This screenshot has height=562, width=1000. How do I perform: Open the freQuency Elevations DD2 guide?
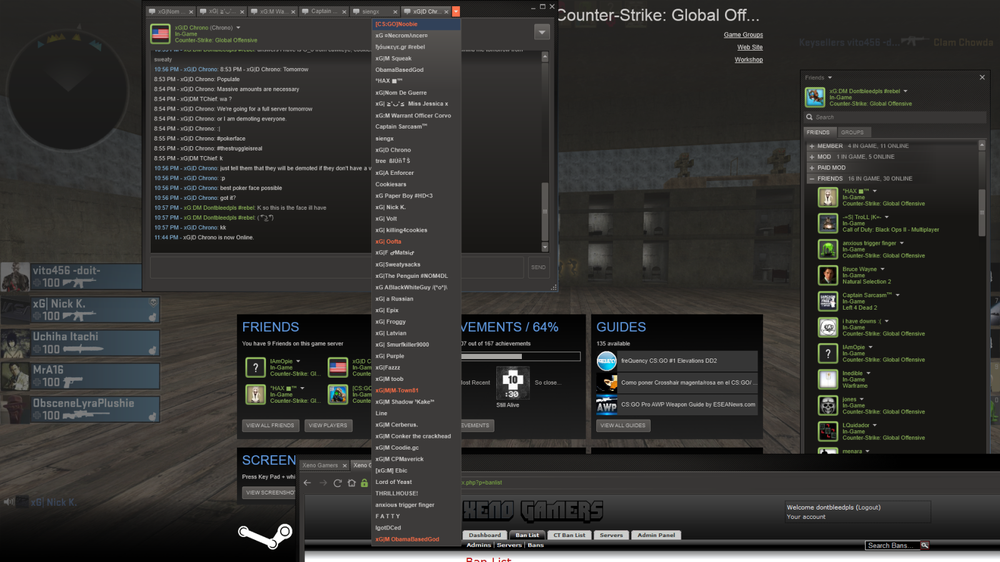(677, 361)
